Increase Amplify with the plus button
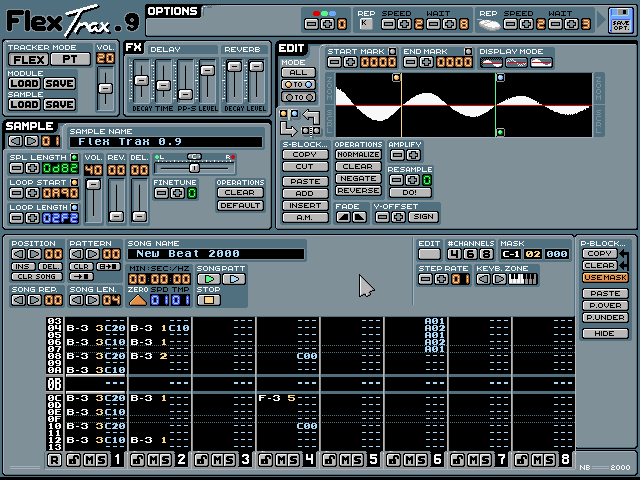 pyautogui.click(x=413, y=155)
